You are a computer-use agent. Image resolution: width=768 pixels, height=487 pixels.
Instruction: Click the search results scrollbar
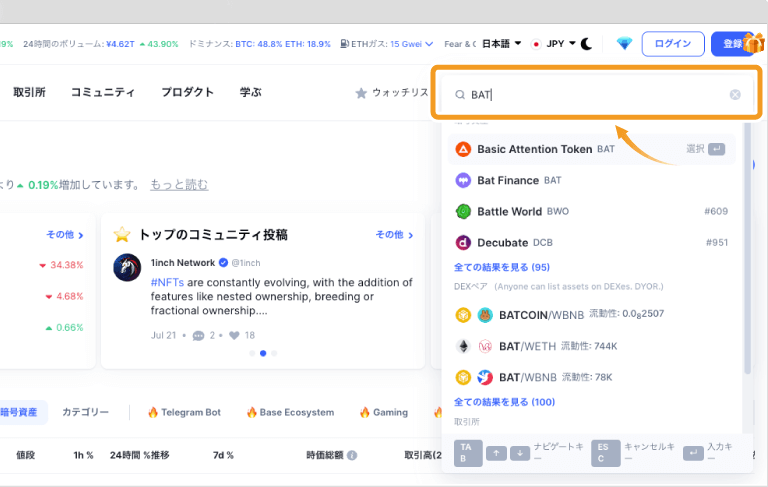[x=747, y=248]
